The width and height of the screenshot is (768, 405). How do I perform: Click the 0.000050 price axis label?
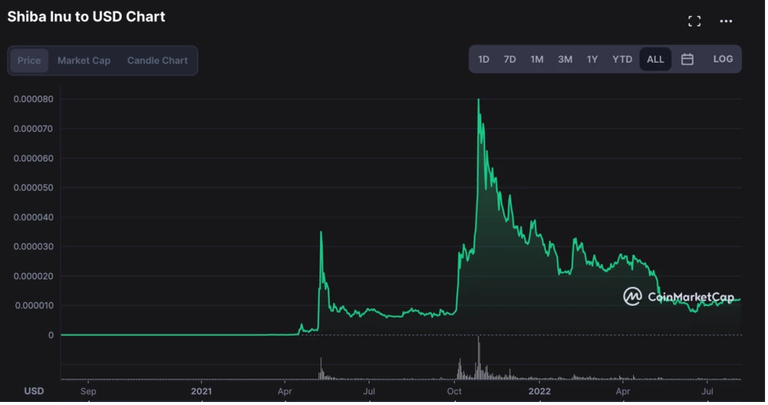(x=33, y=188)
